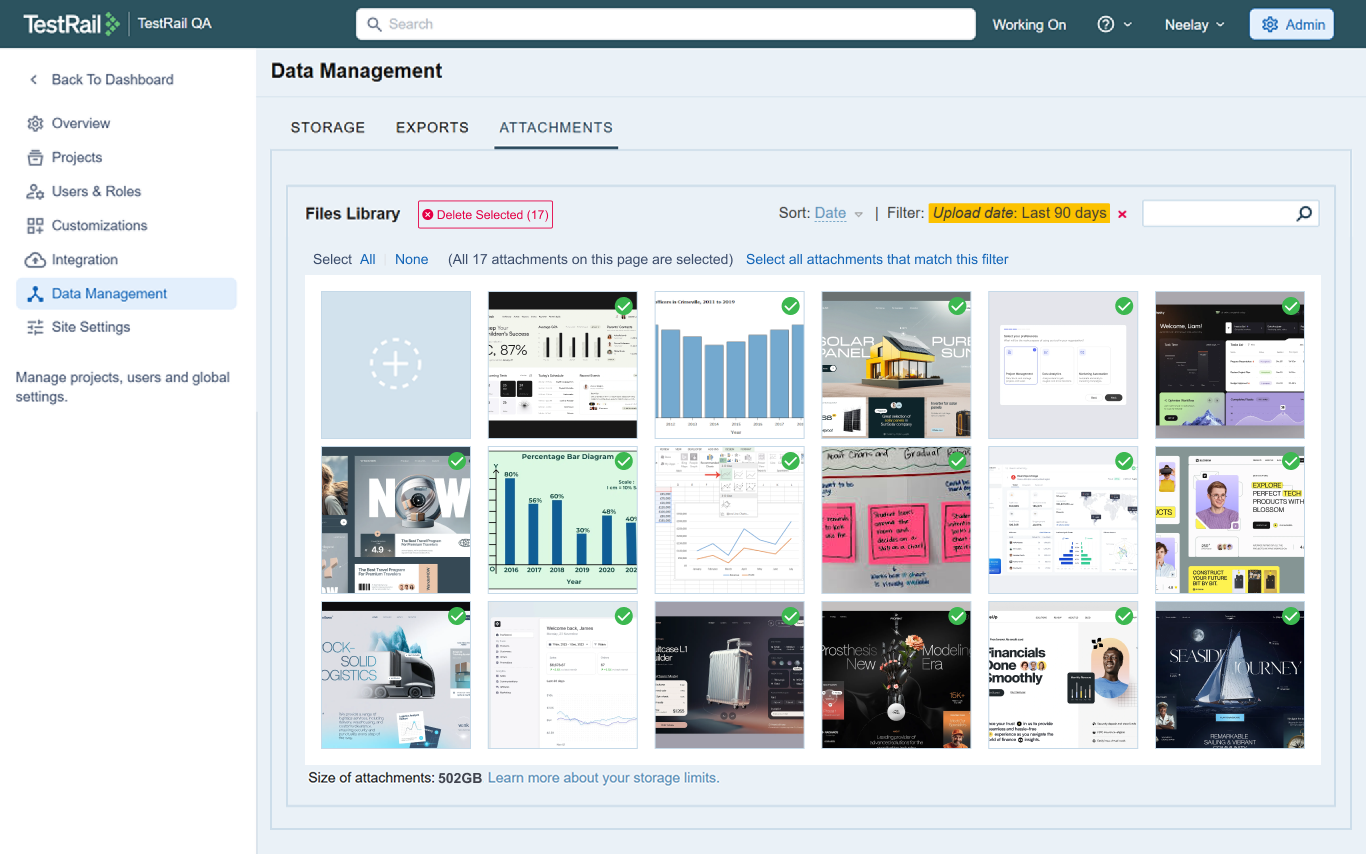Click the Overview sidebar icon
The width and height of the screenshot is (1366, 854).
click(x=37, y=123)
